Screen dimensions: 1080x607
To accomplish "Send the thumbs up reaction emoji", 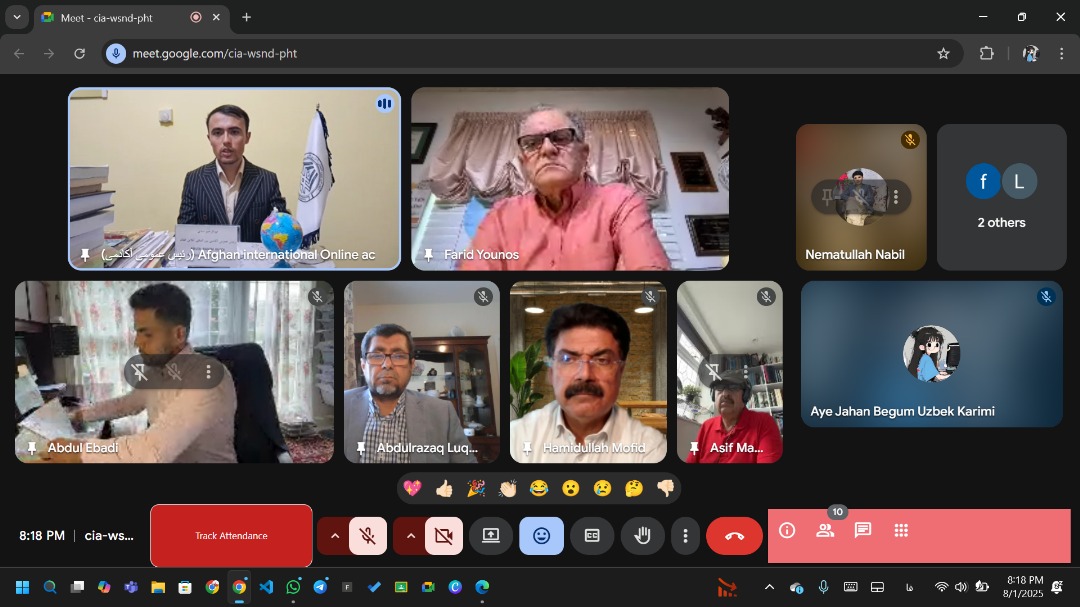I will click(444, 488).
